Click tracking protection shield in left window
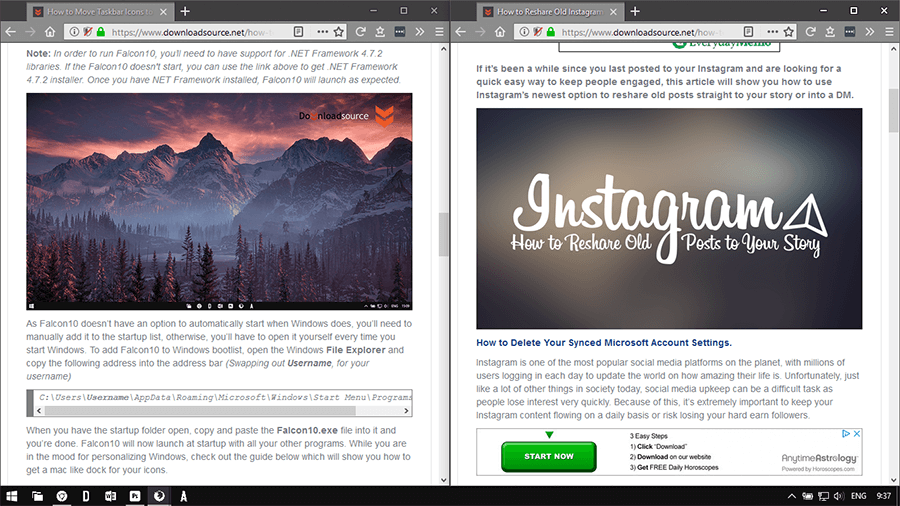 87,32
